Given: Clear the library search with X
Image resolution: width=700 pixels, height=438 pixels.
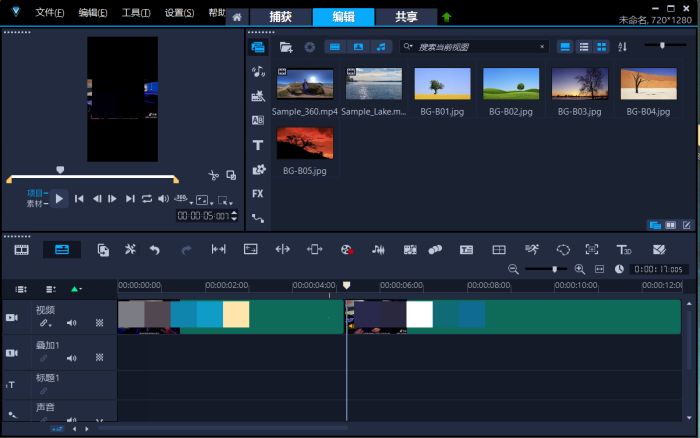Looking at the screenshot, I should 542,47.
